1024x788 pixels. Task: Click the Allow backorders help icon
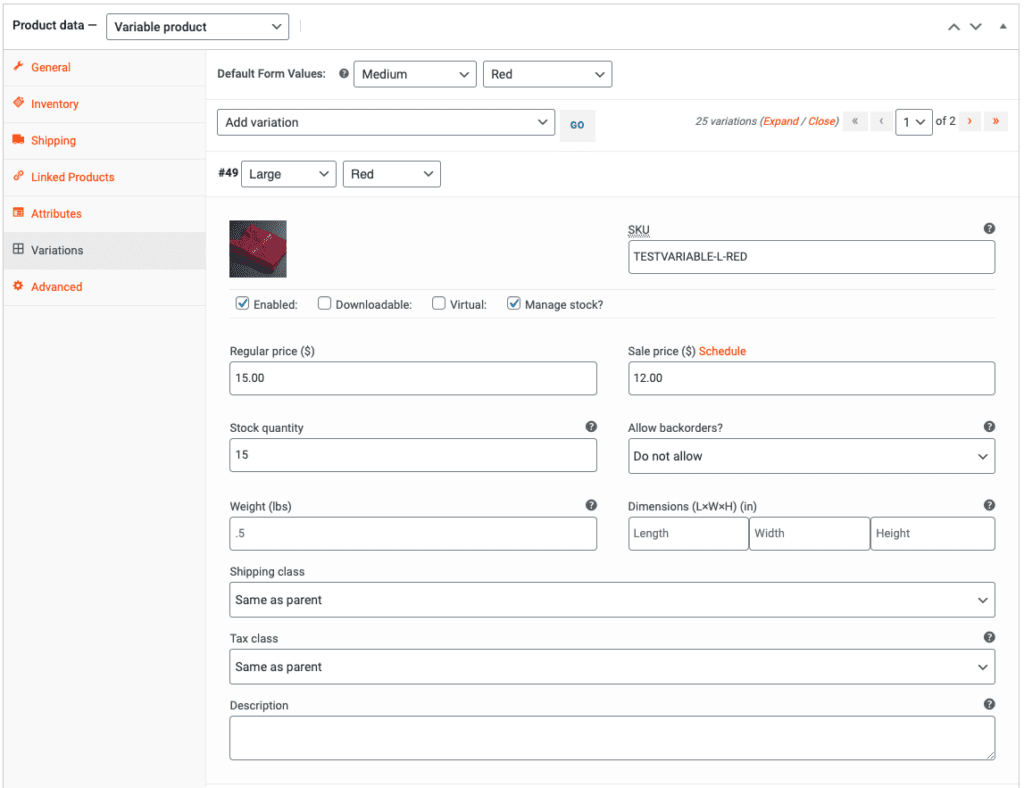coord(989,427)
